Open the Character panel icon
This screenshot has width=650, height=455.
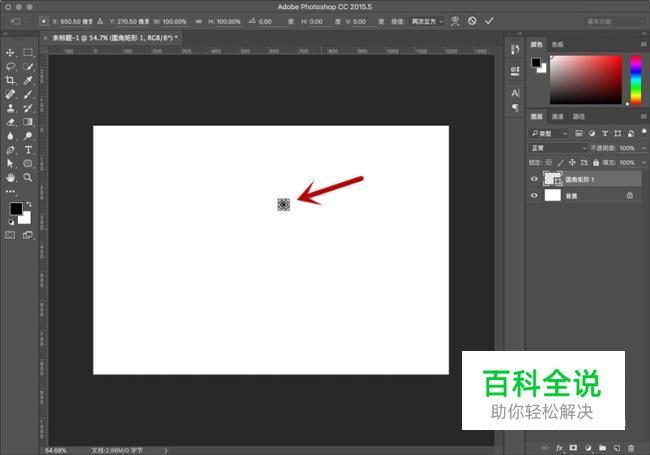[x=515, y=93]
